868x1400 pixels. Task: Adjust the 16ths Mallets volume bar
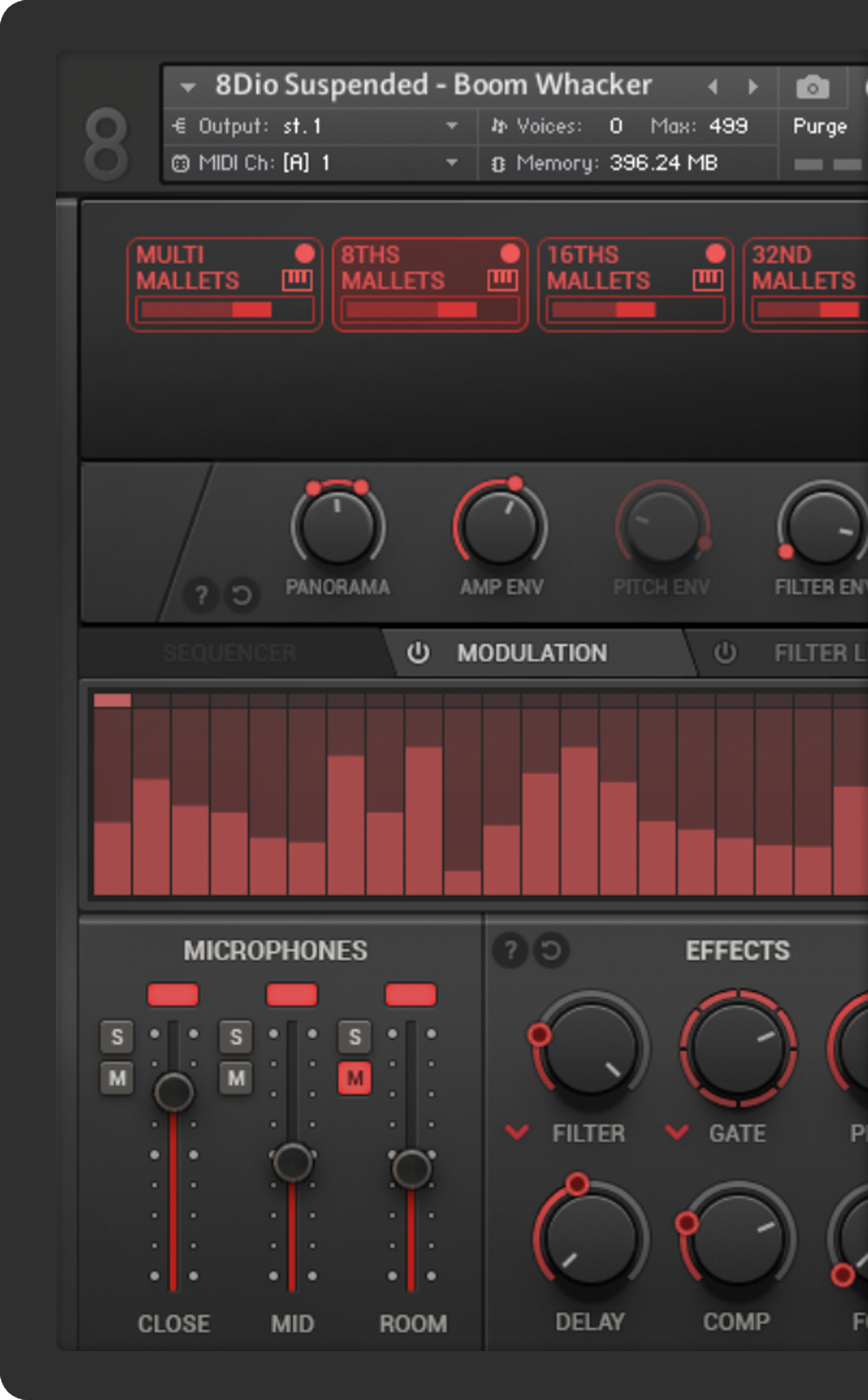pos(636,310)
